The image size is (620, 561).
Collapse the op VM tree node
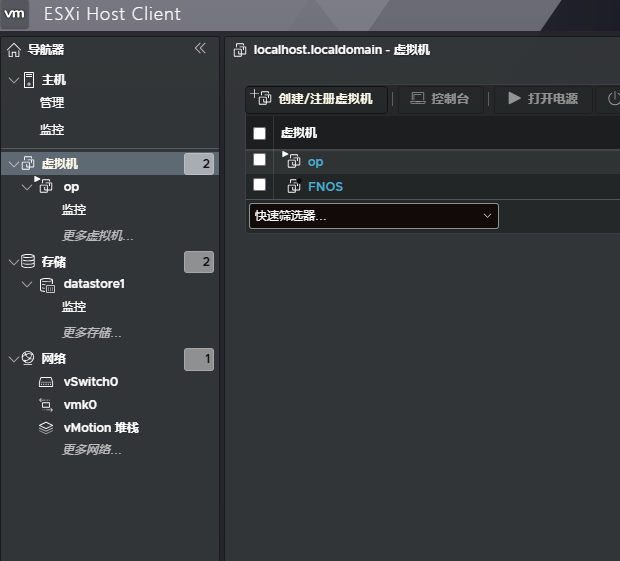point(27,187)
